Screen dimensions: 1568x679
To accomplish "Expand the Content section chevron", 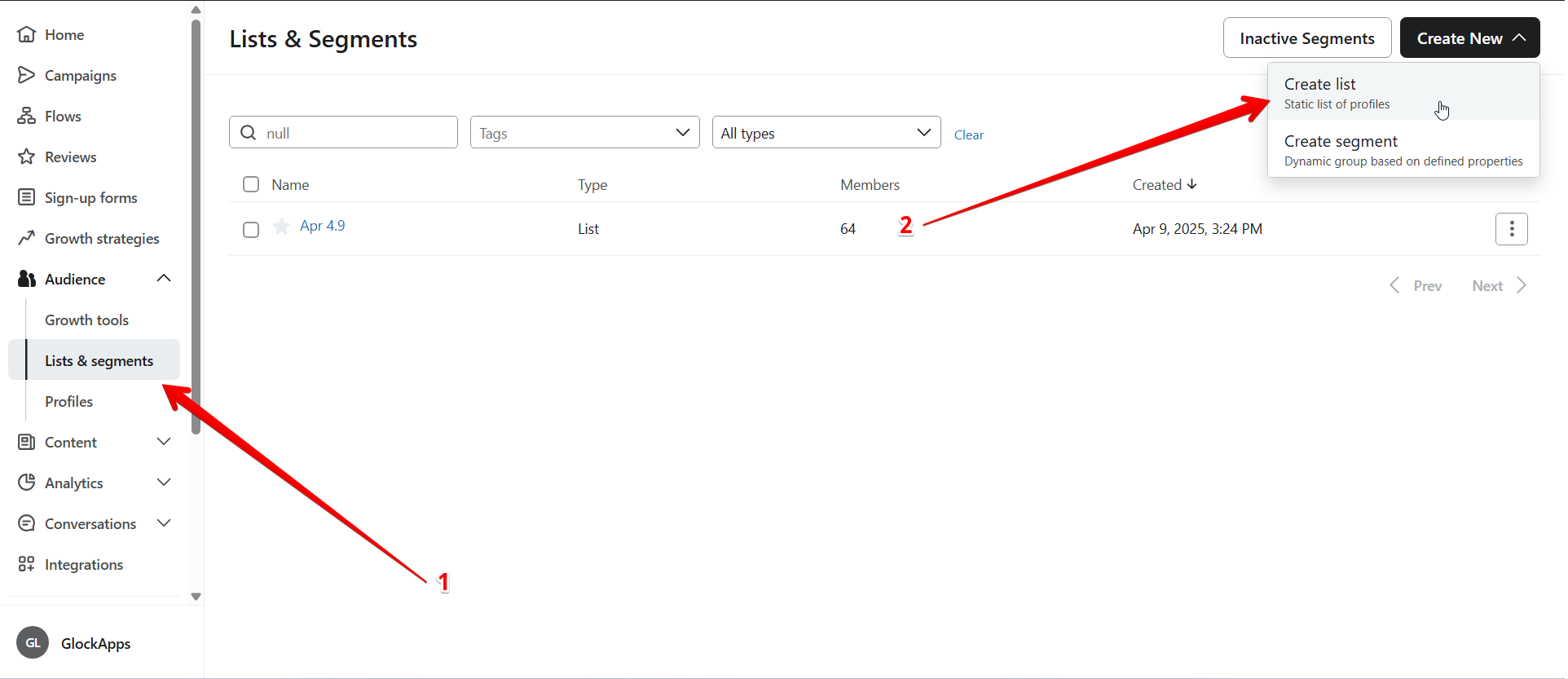I will click(x=164, y=442).
